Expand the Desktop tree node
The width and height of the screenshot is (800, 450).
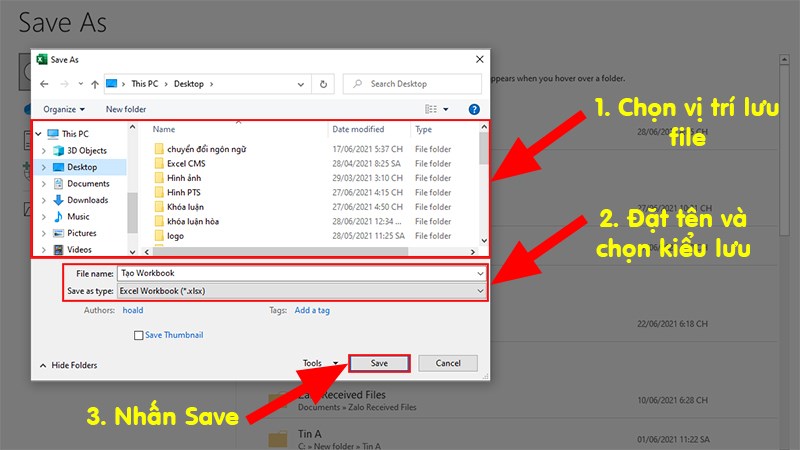click(x=44, y=167)
